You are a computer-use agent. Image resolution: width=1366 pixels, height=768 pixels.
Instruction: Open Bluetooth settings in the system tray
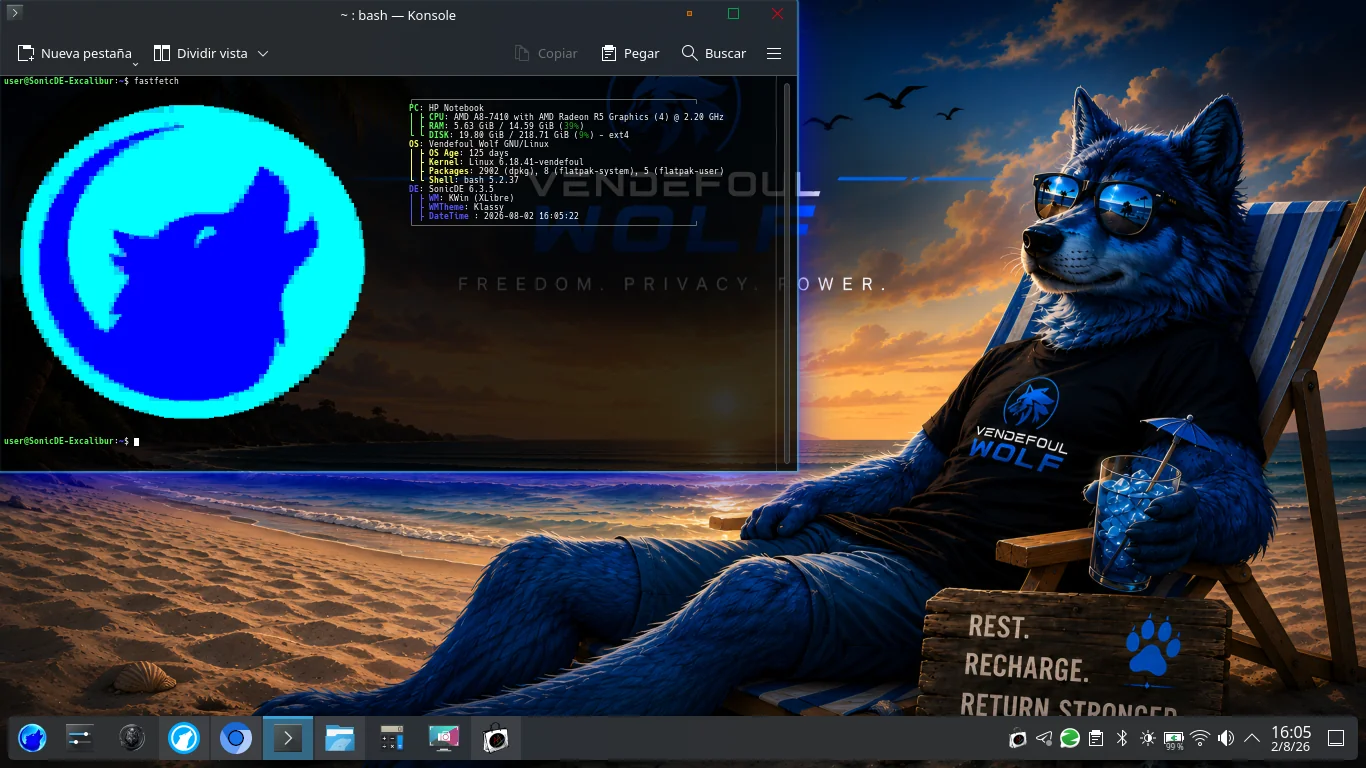[x=1122, y=739]
